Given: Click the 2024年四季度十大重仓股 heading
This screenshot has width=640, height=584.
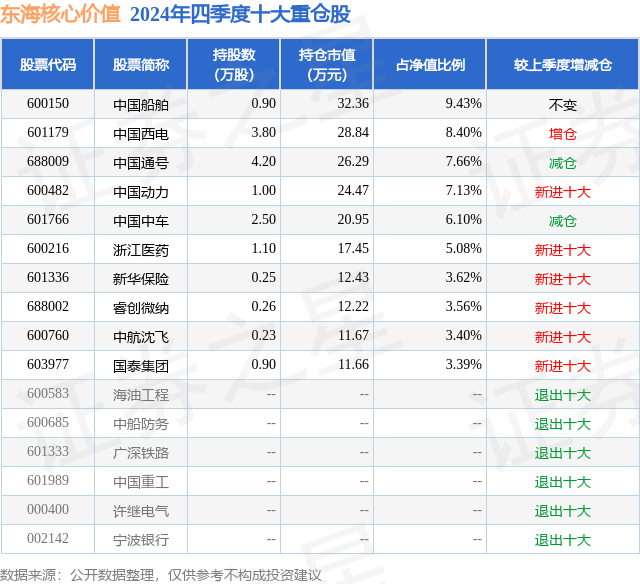Looking at the screenshot, I should (240, 14).
